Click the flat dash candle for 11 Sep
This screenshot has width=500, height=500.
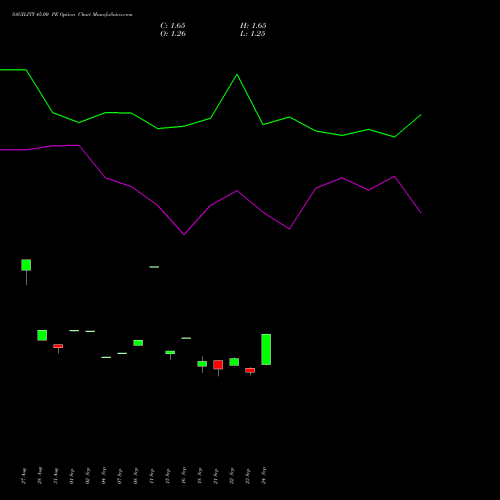tap(154, 267)
